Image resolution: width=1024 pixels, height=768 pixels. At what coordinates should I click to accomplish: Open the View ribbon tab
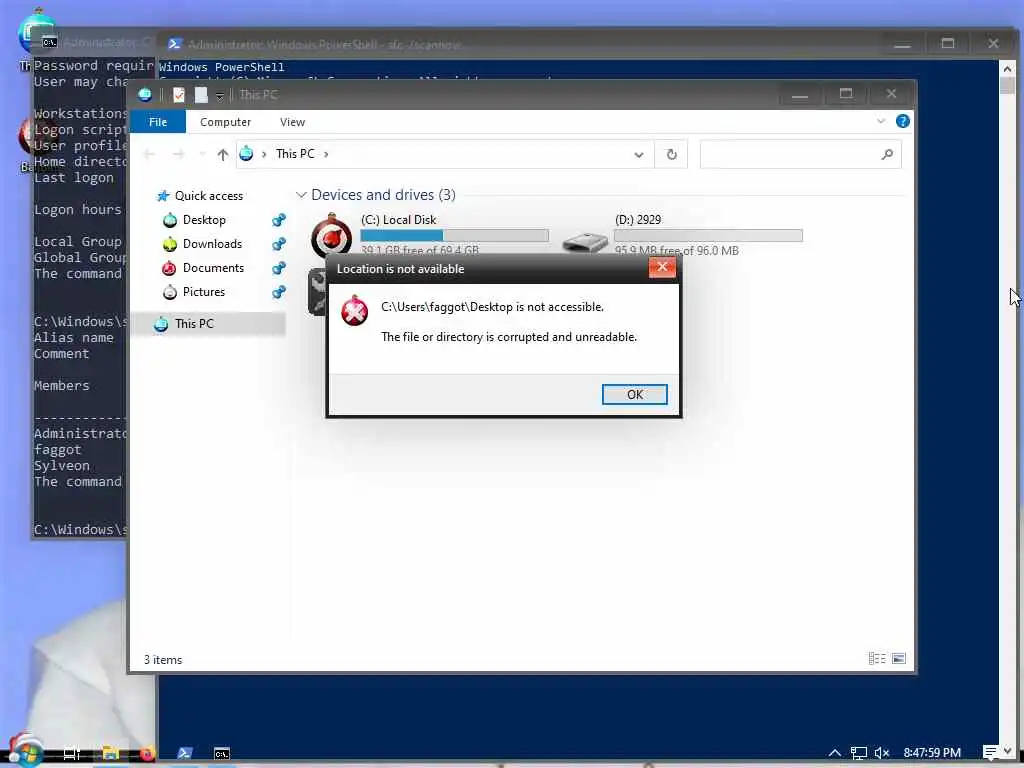pyautogui.click(x=292, y=122)
